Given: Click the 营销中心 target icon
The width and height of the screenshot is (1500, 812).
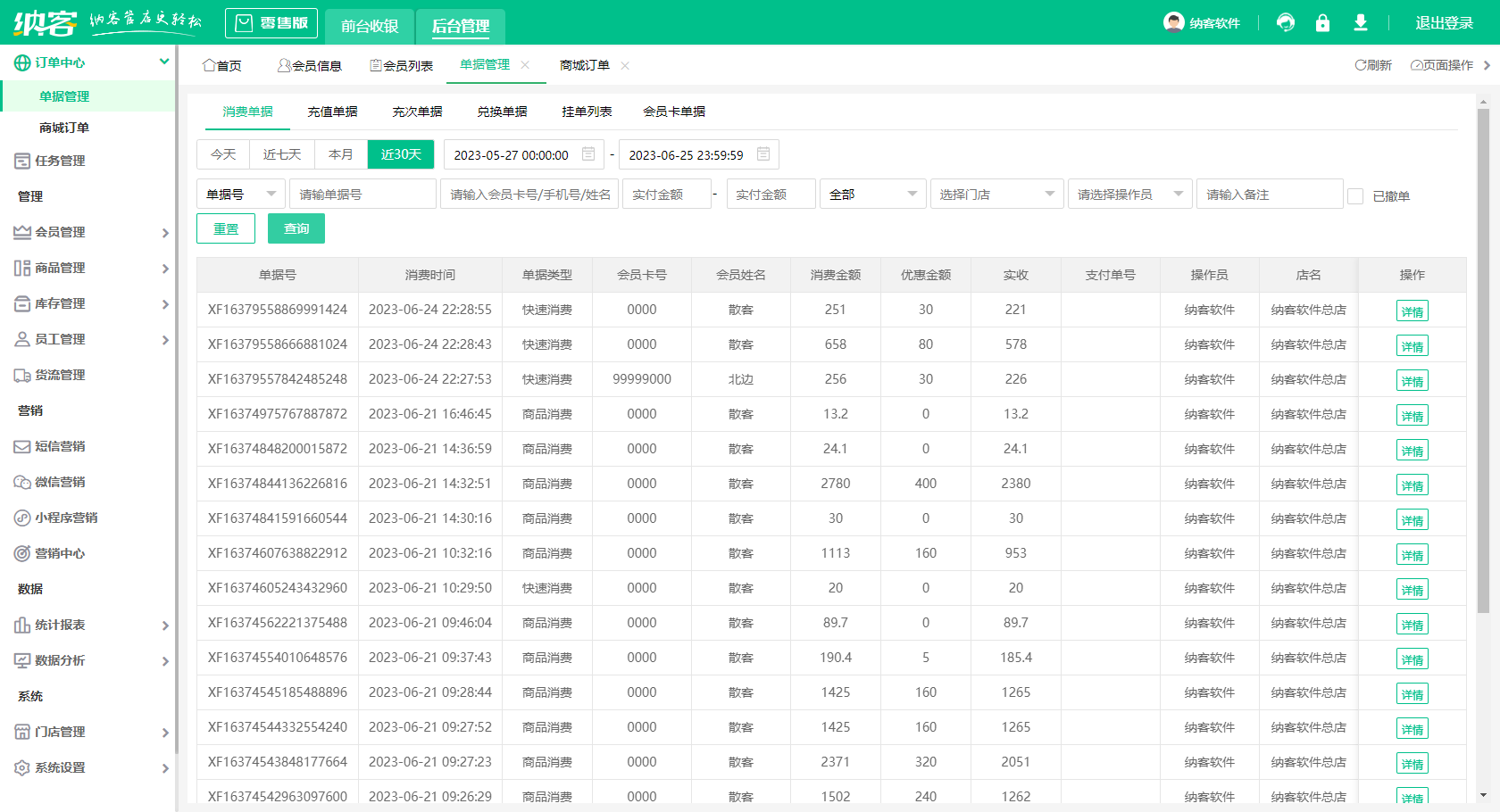Looking at the screenshot, I should coord(22,553).
